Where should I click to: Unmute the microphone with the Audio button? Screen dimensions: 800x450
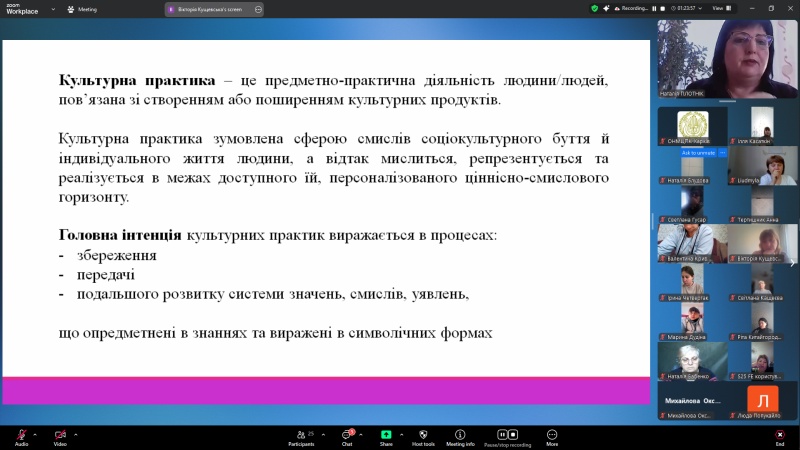click(x=21, y=435)
